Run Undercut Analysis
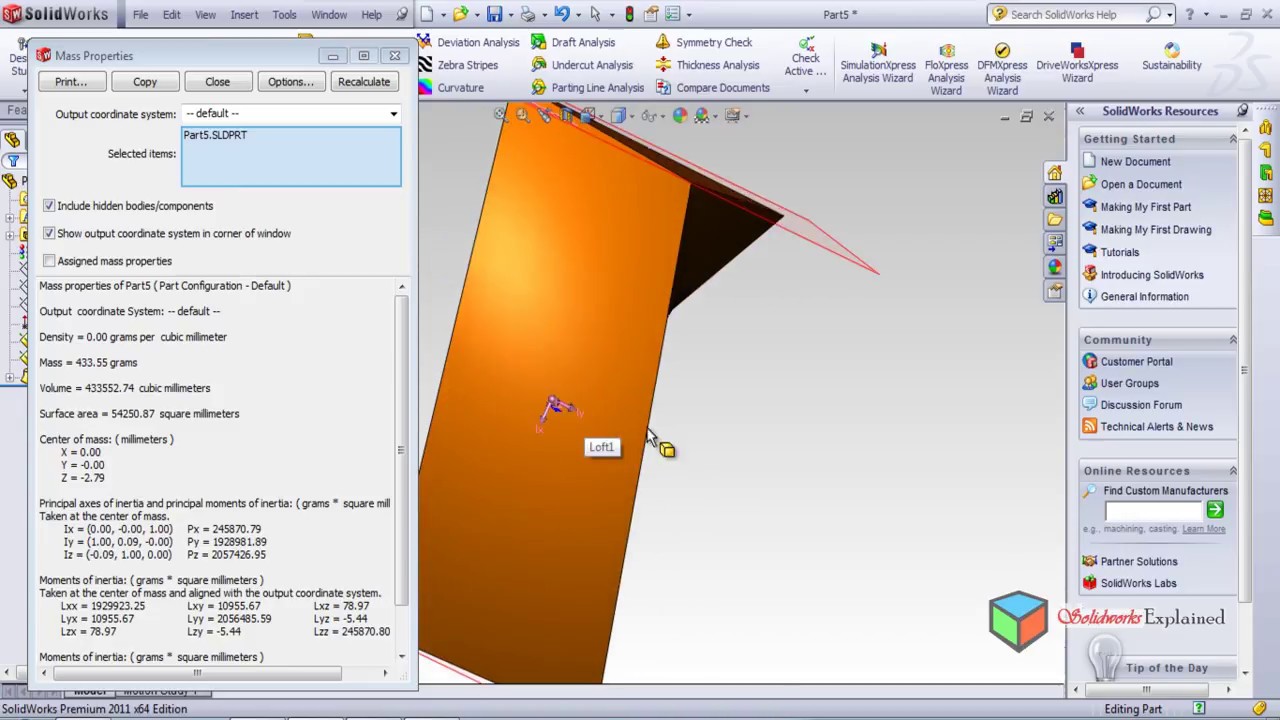Screen dimensions: 1280x720 582,65
